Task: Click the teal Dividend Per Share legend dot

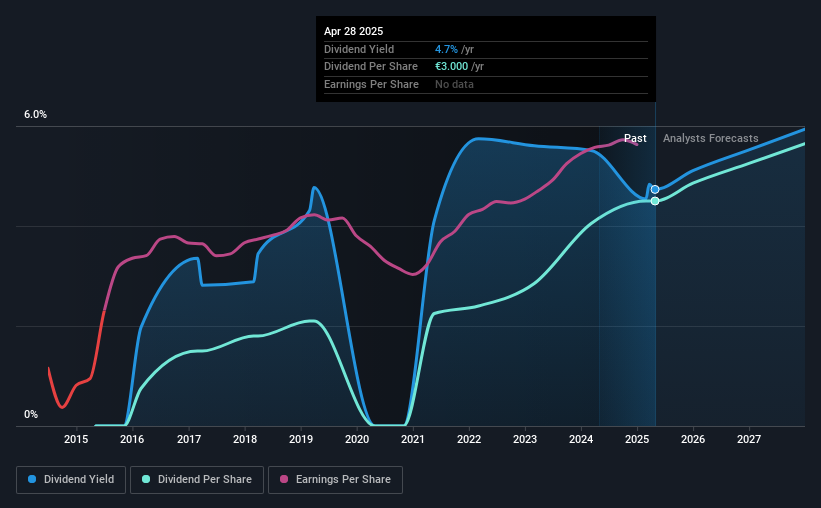Action: point(146,479)
